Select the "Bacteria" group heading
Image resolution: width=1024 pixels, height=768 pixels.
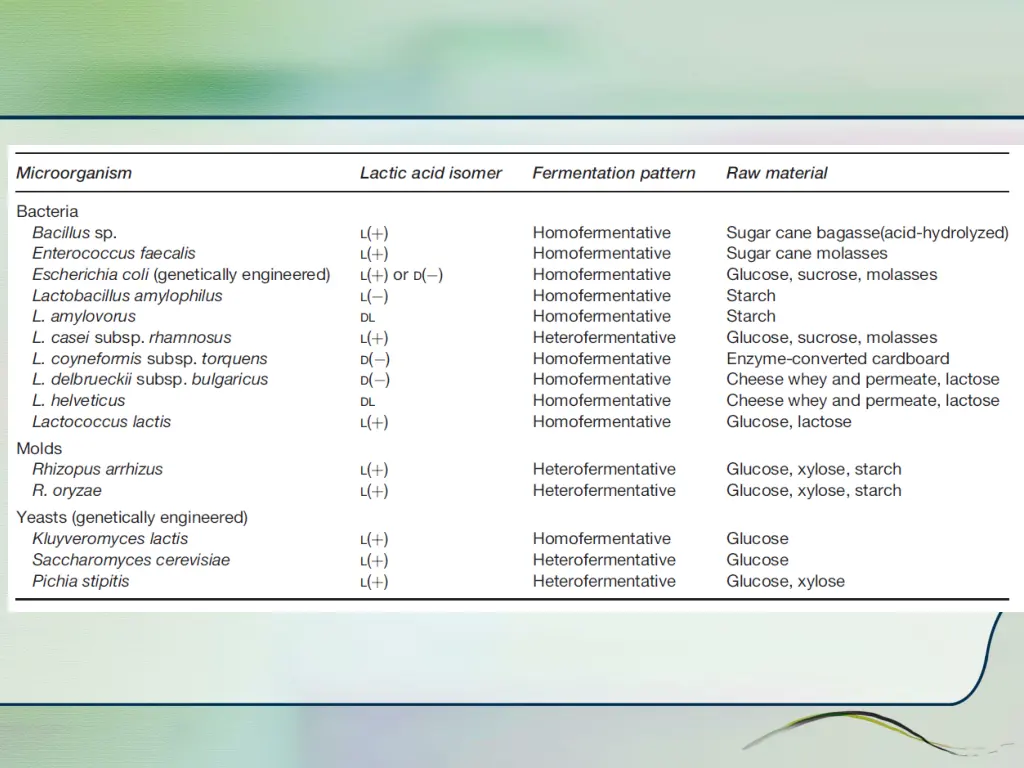point(47,212)
